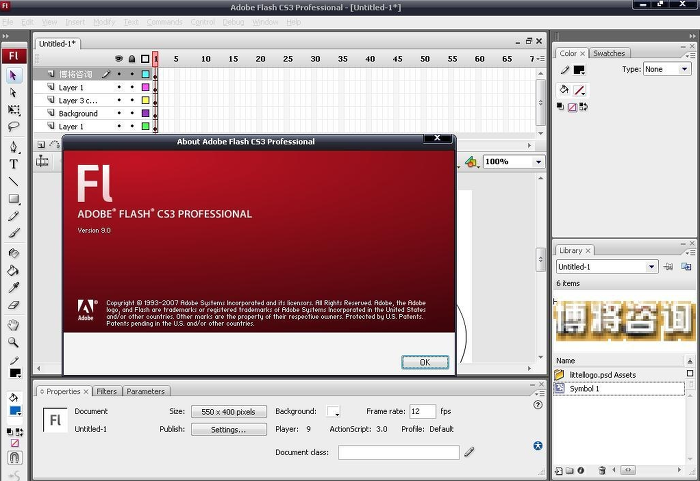
Task: Open the stage zoom 100% dropdown
Action: pos(514,162)
